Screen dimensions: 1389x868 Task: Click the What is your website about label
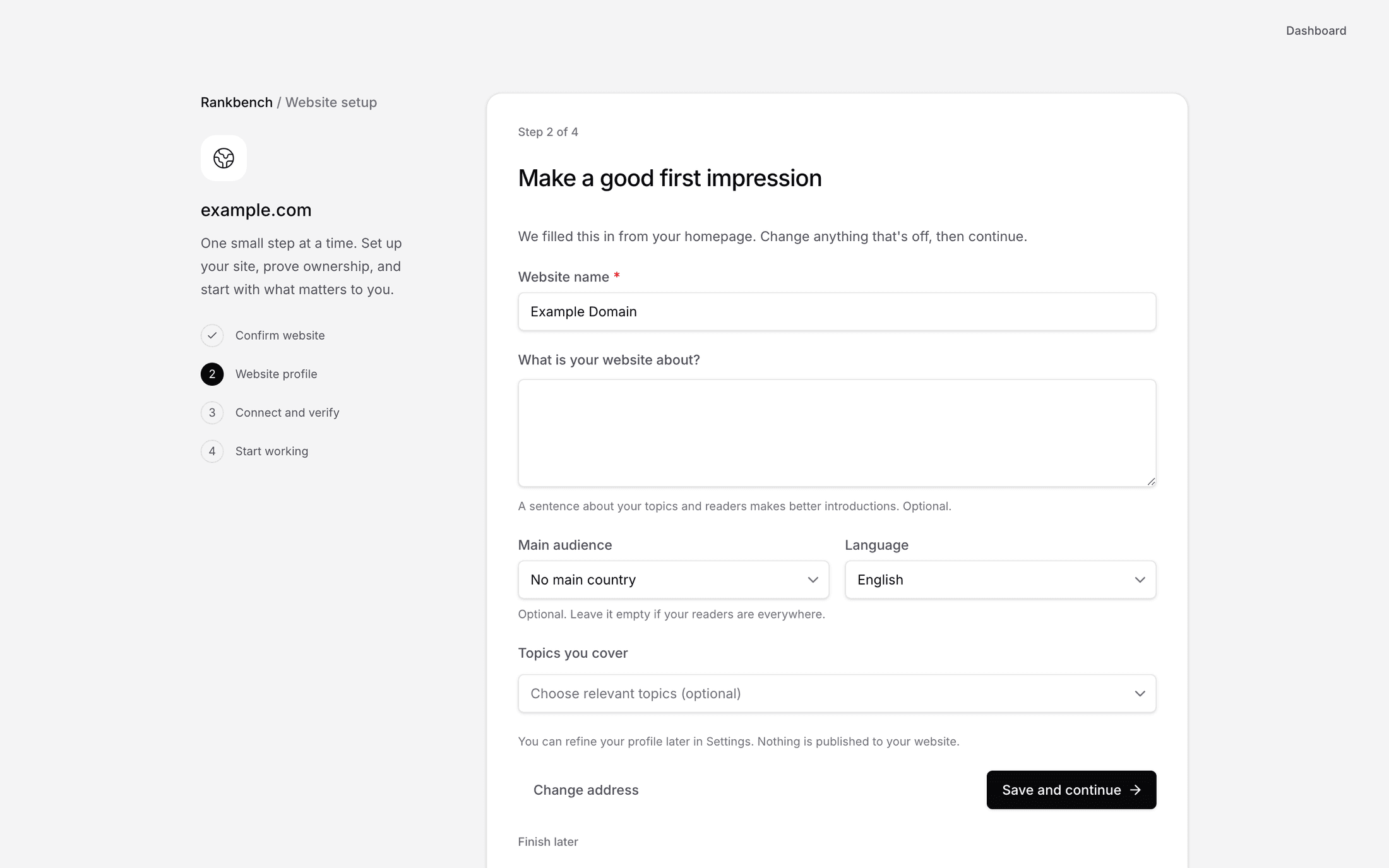pos(609,360)
